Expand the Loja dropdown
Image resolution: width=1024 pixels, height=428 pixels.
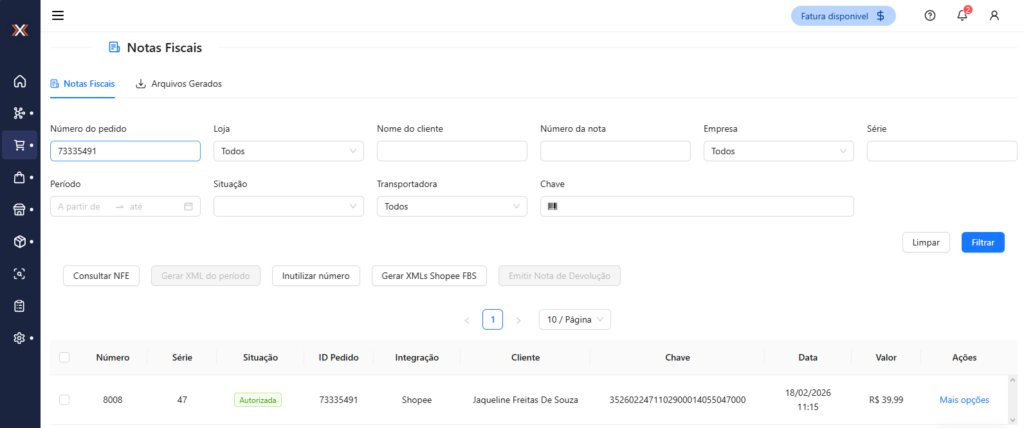(x=289, y=151)
